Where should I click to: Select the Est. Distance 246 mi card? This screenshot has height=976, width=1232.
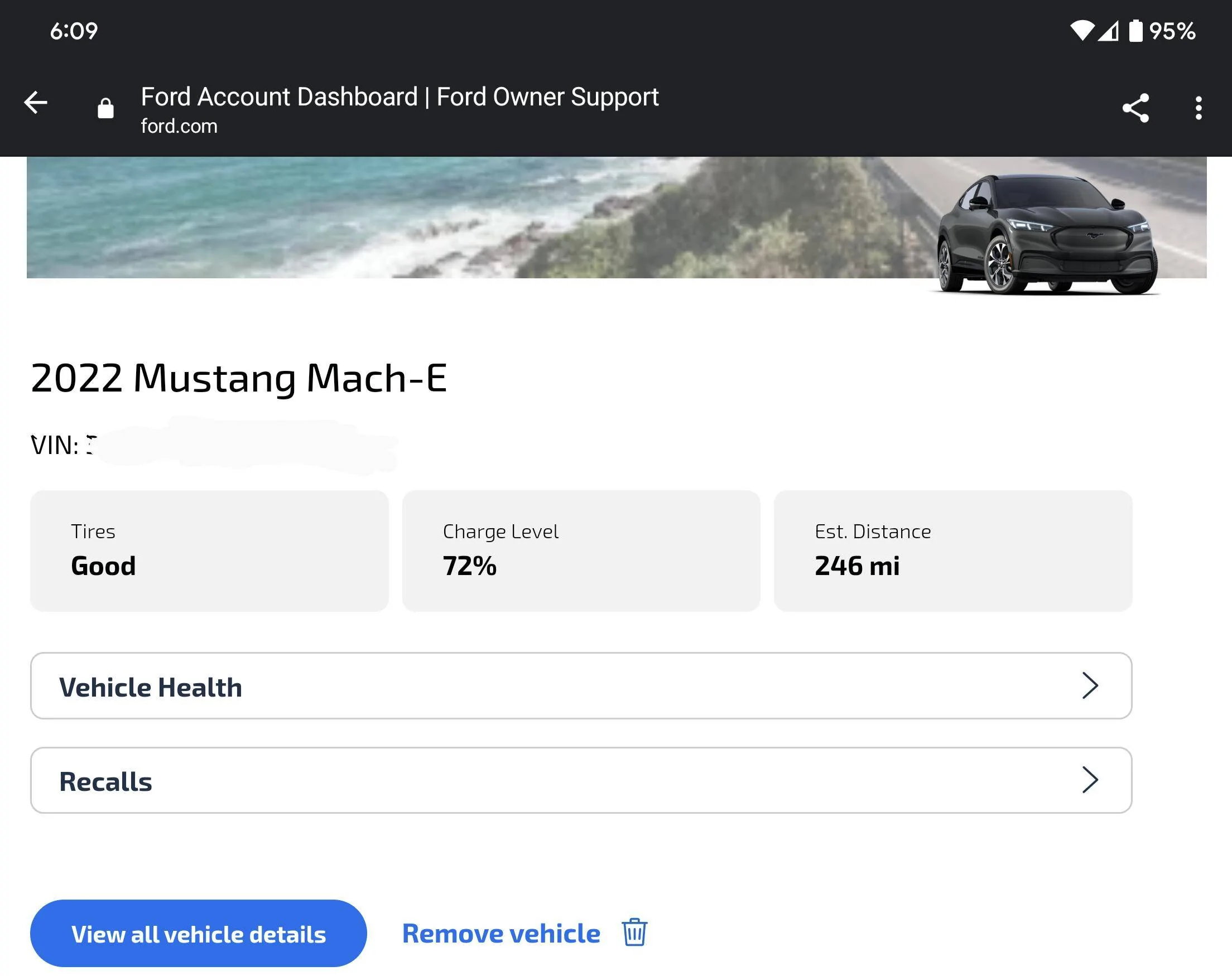pyautogui.click(x=953, y=550)
